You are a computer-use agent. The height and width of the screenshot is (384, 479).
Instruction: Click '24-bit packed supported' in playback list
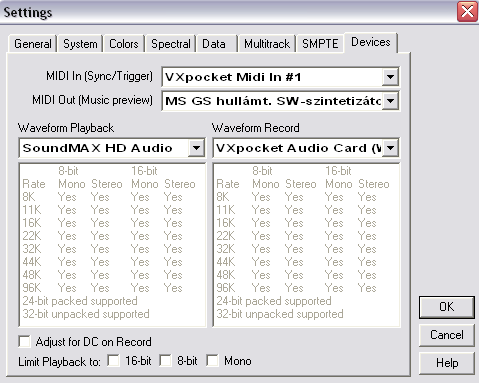pyautogui.click(x=80, y=301)
